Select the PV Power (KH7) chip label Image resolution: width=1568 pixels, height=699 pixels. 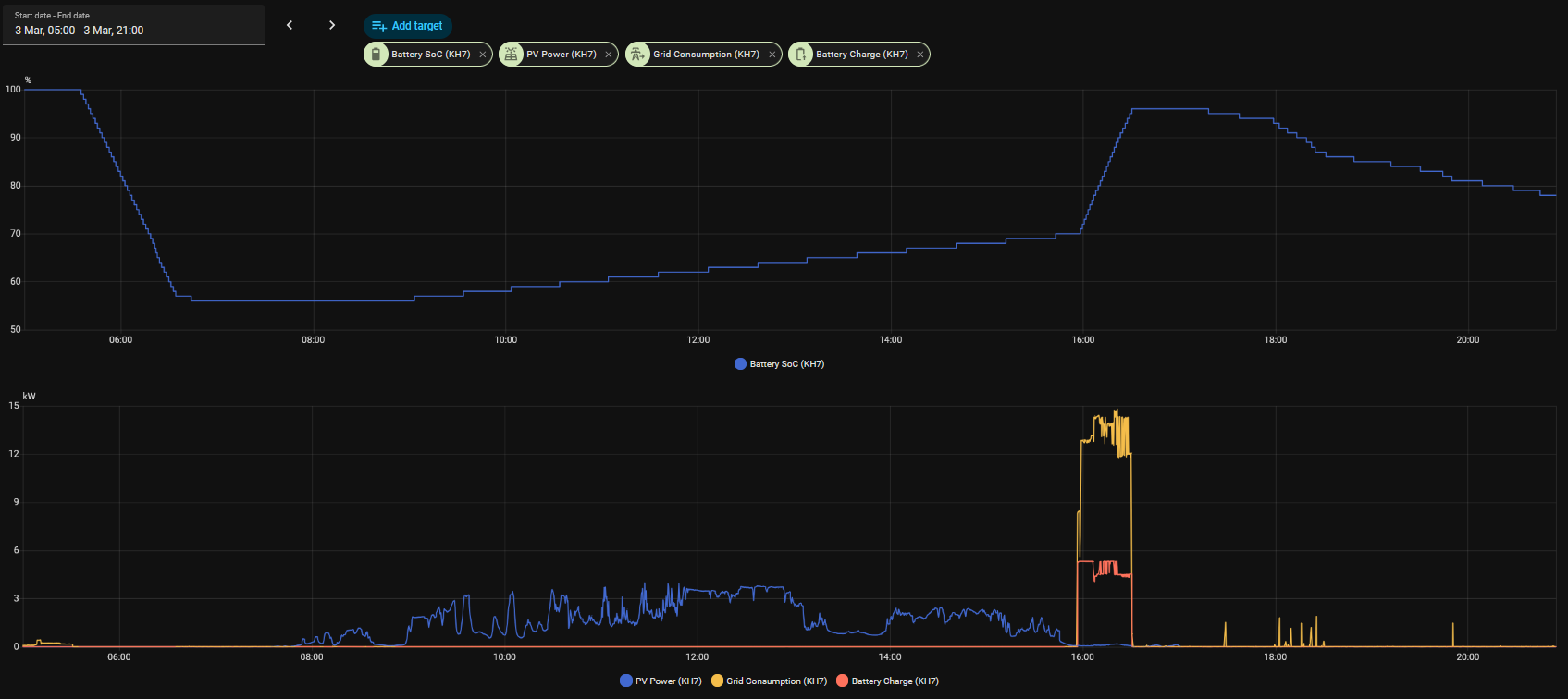click(x=561, y=55)
